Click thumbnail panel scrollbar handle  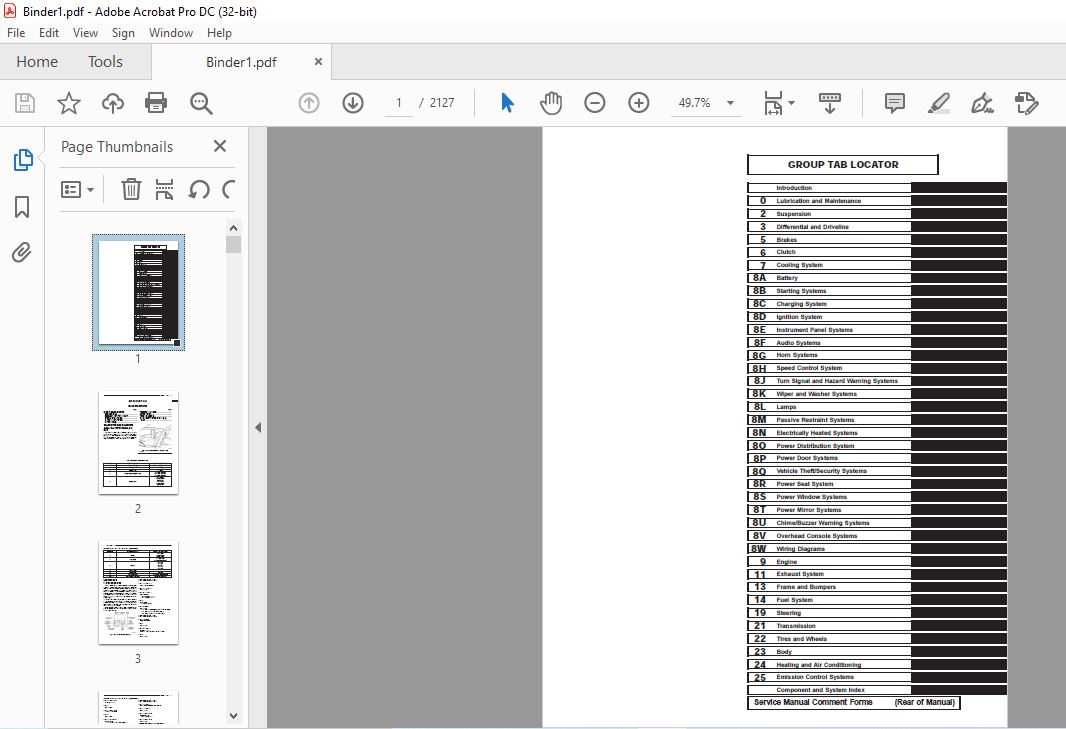pos(233,244)
